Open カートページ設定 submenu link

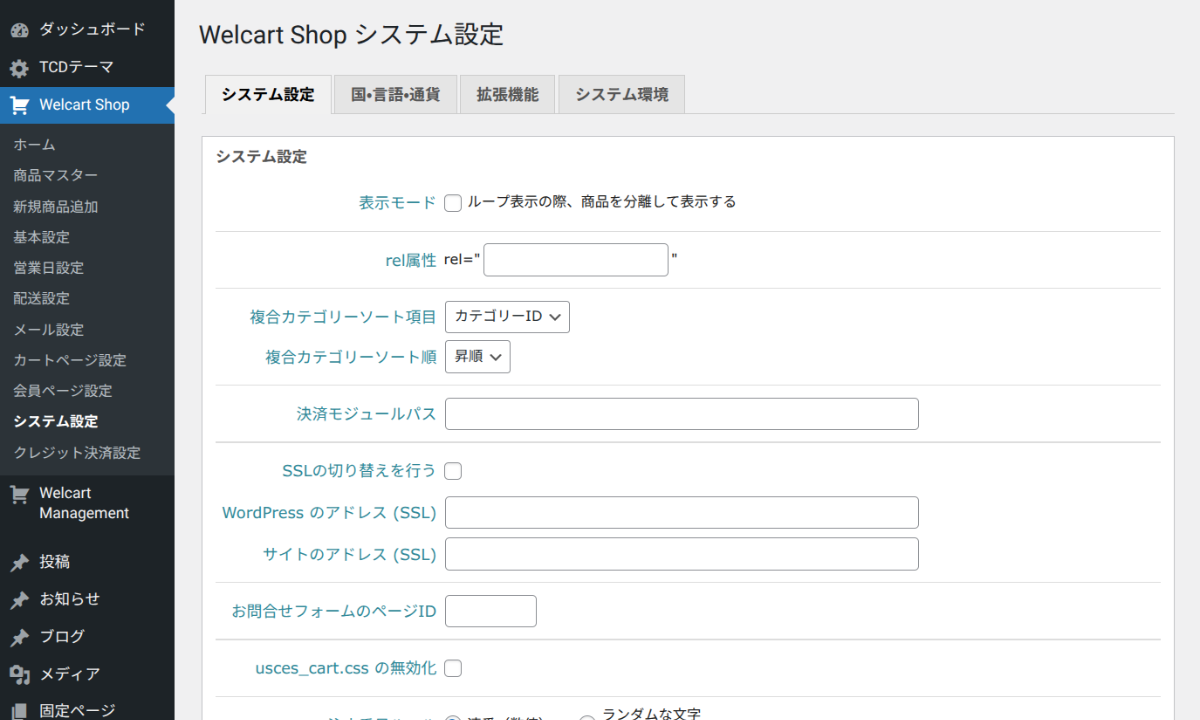[x=69, y=360]
